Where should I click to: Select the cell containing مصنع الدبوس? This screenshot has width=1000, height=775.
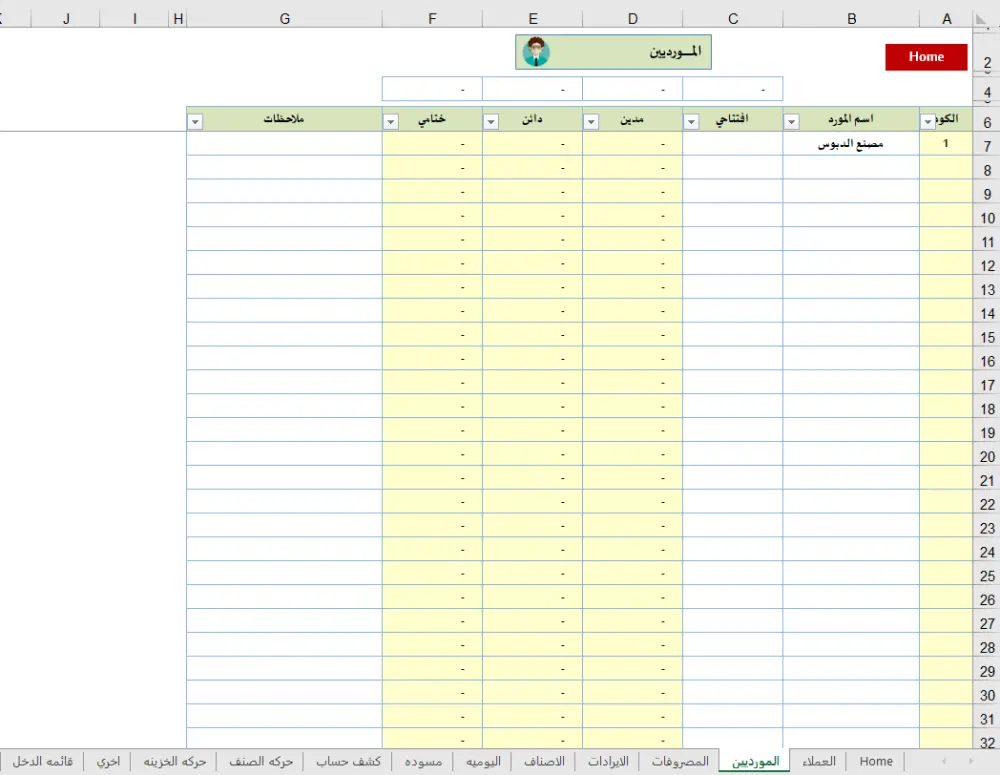[x=851, y=143]
